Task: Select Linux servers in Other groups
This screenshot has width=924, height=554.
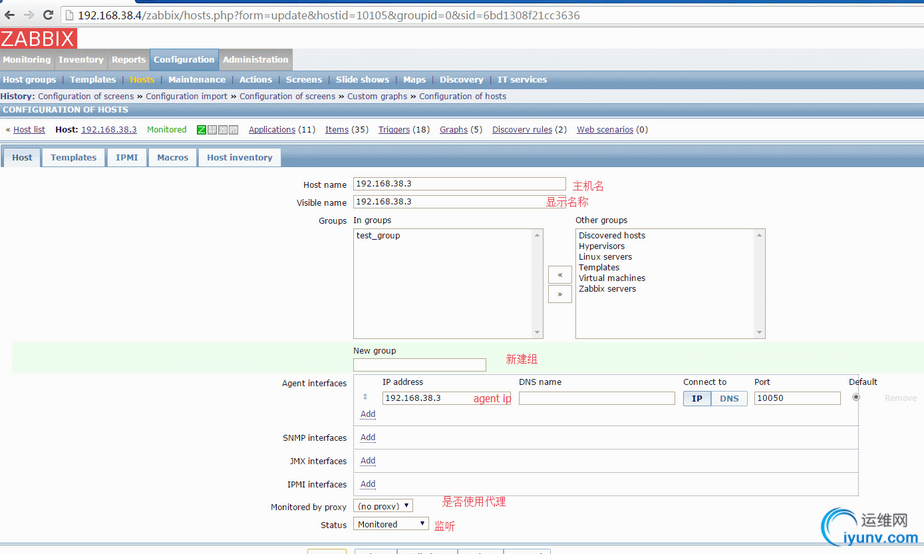Action: point(605,257)
